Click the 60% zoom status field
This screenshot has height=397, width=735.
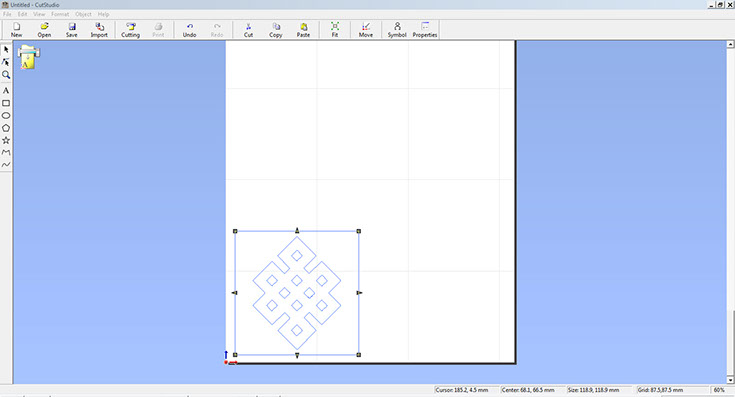click(719, 390)
